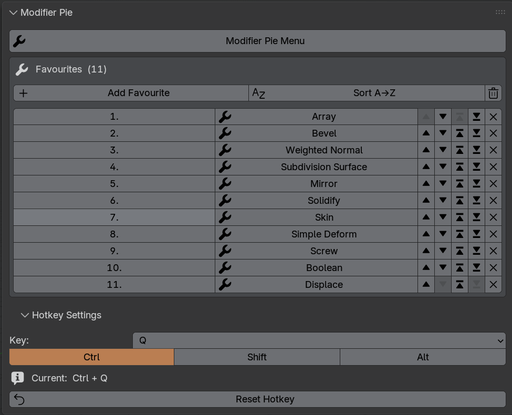Remove Simple Deform from favourites
This screenshot has height=415, width=512.
493,234
